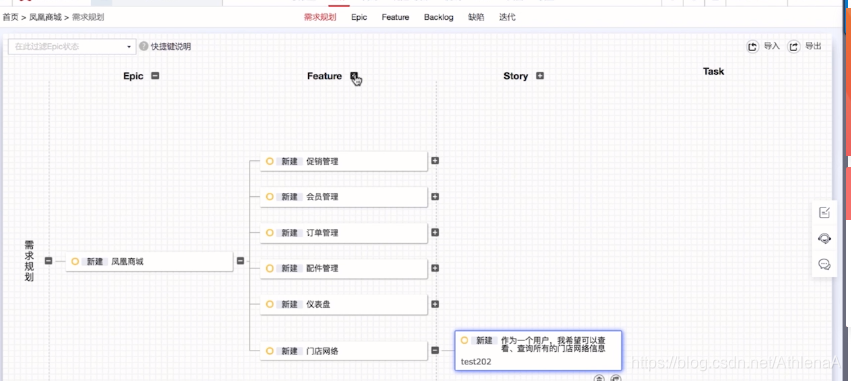851x381 pixels.
Task: Open the 迭代 tab
Action: pyautogui.click(x=507, y=17)
